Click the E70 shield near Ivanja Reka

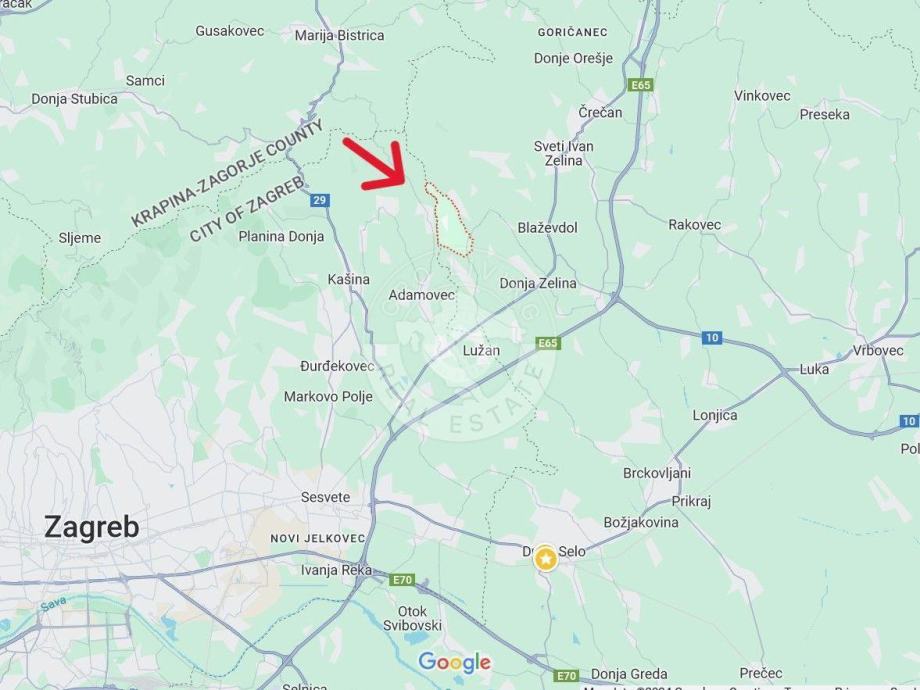[x=402, y=580]
